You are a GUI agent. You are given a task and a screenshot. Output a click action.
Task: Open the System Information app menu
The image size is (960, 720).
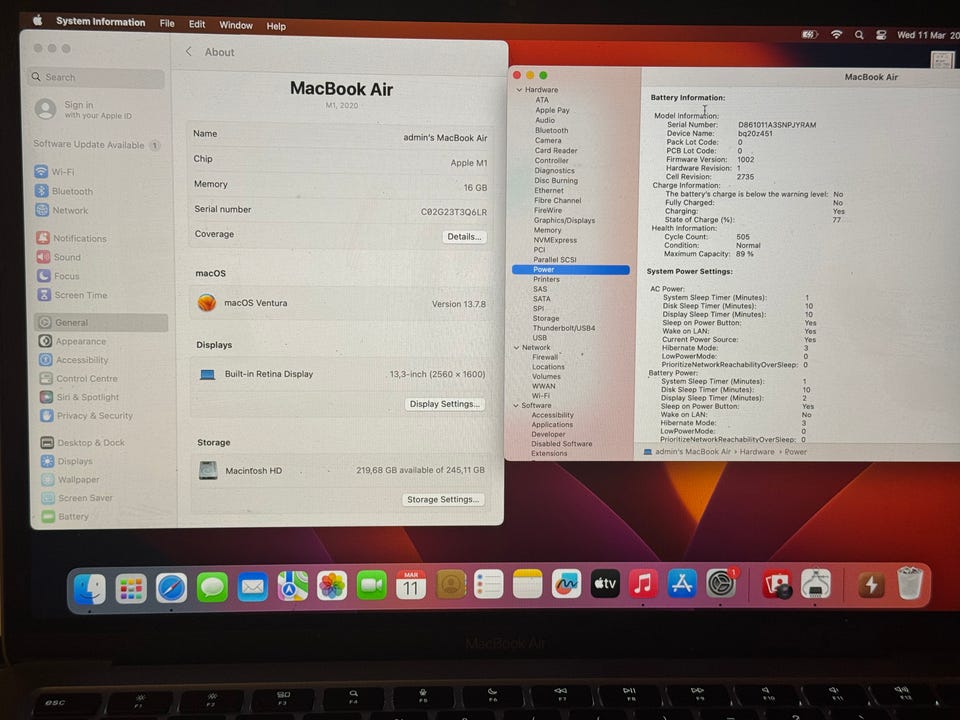pyautogui.click(x=100, y=21)
